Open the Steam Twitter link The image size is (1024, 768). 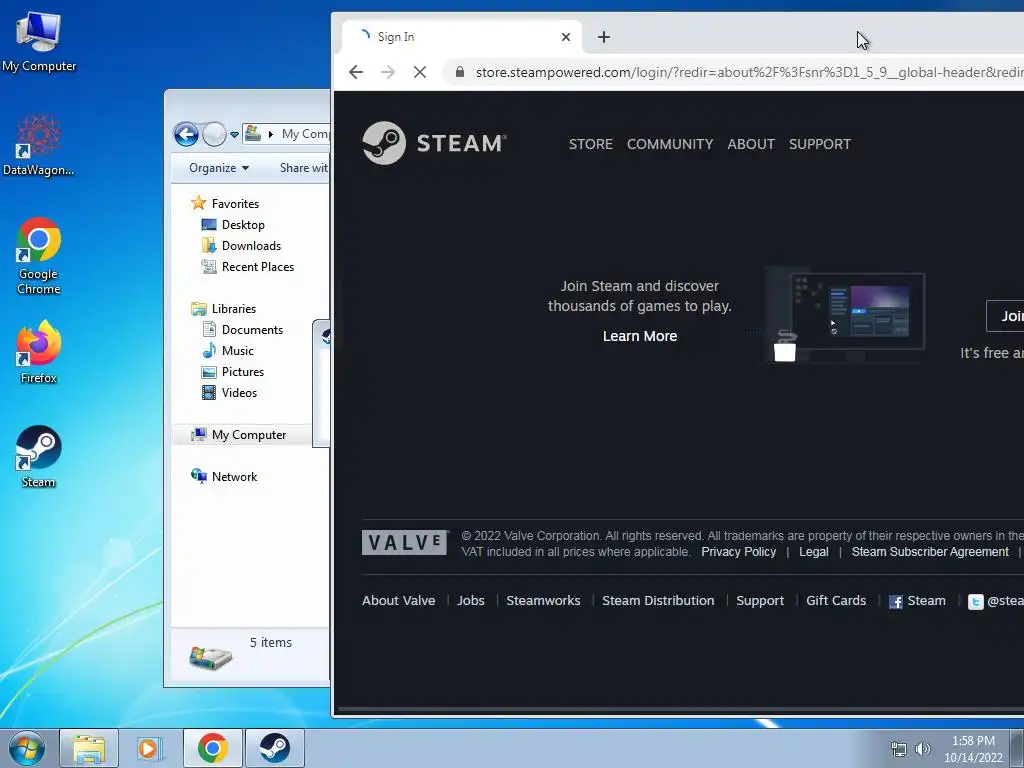coord(995,601)
